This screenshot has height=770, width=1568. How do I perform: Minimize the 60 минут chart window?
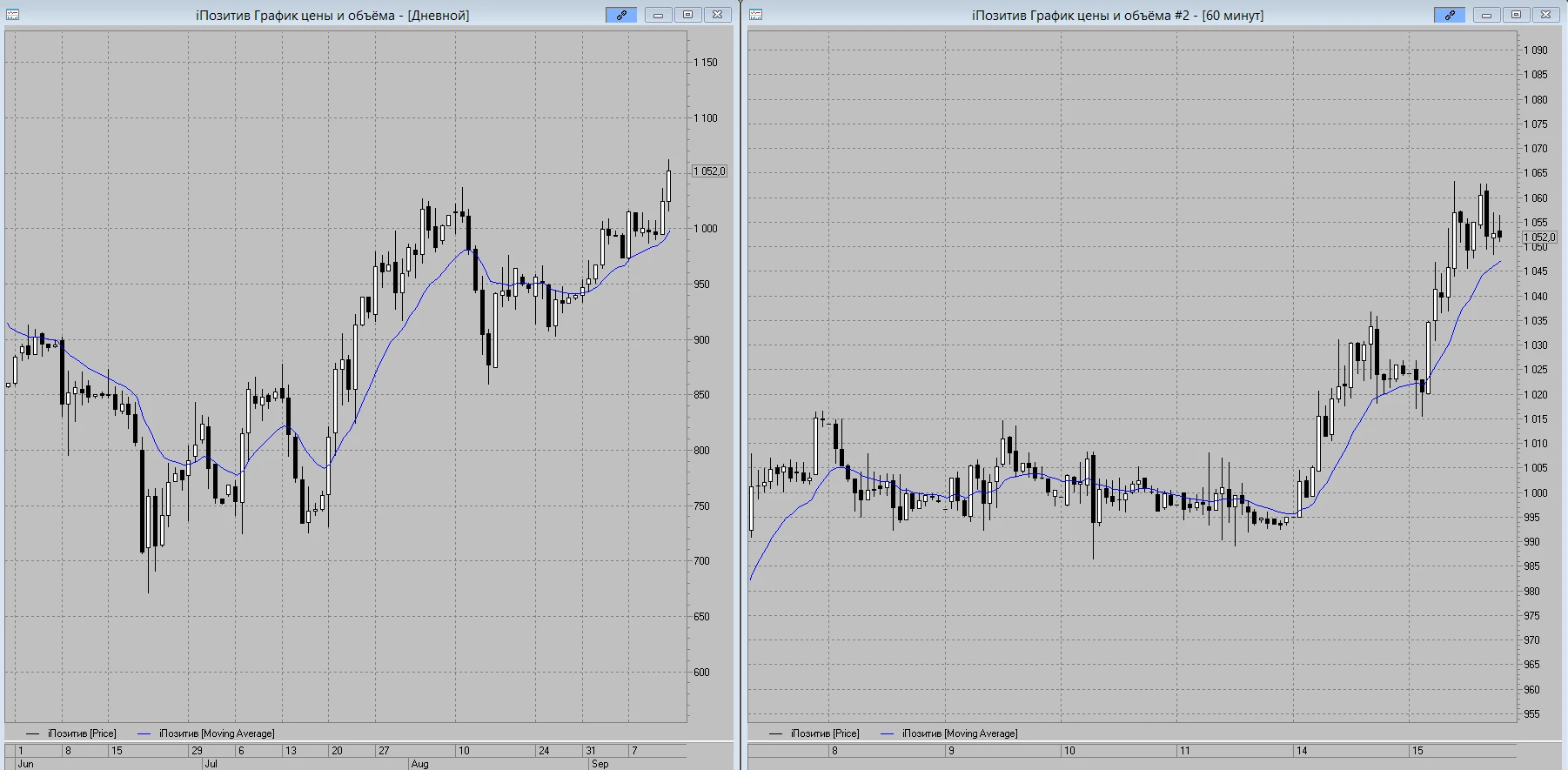[1486, 15]
